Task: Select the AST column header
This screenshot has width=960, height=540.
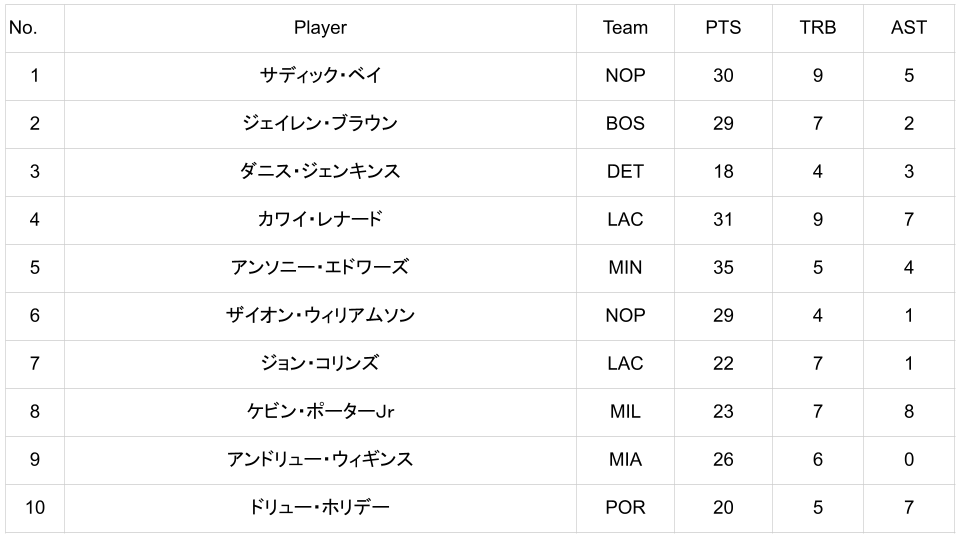Action: 908,28
